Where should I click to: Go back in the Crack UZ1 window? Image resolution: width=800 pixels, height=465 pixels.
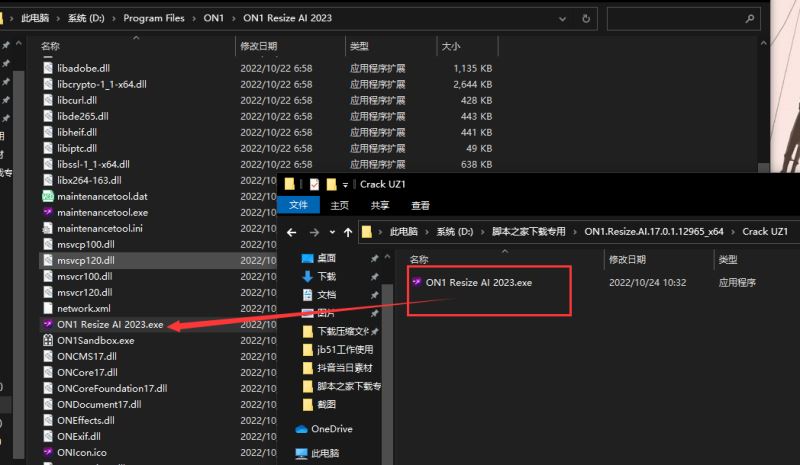click(x=291, y=232)
